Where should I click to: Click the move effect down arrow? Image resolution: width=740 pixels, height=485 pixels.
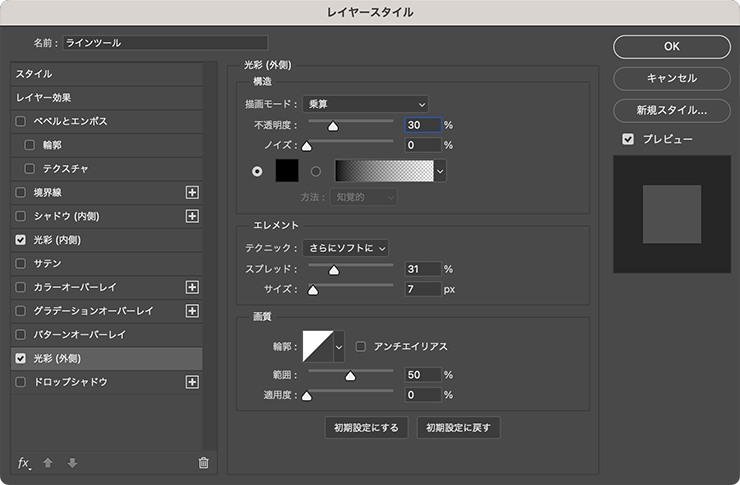point(72,463)
